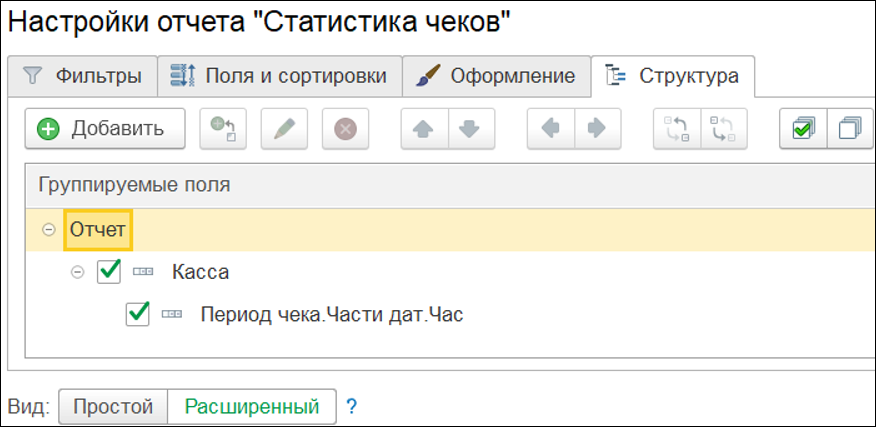Viewport: 876px width, 427px height.
Task: Click the delete cross icon
Action: pyautogui.click(x=345, y=129)
